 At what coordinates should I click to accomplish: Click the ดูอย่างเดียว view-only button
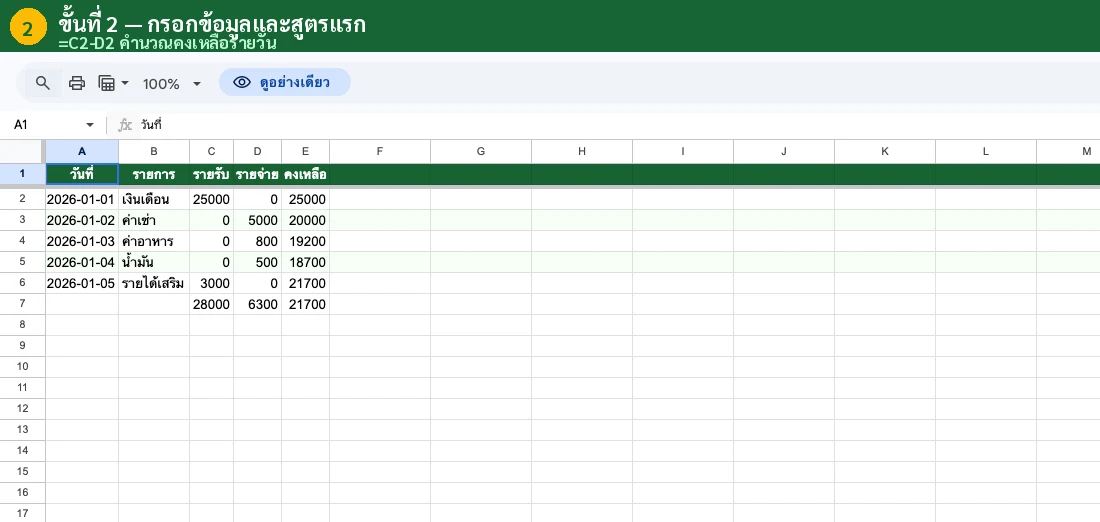click(x=285, y=82)
